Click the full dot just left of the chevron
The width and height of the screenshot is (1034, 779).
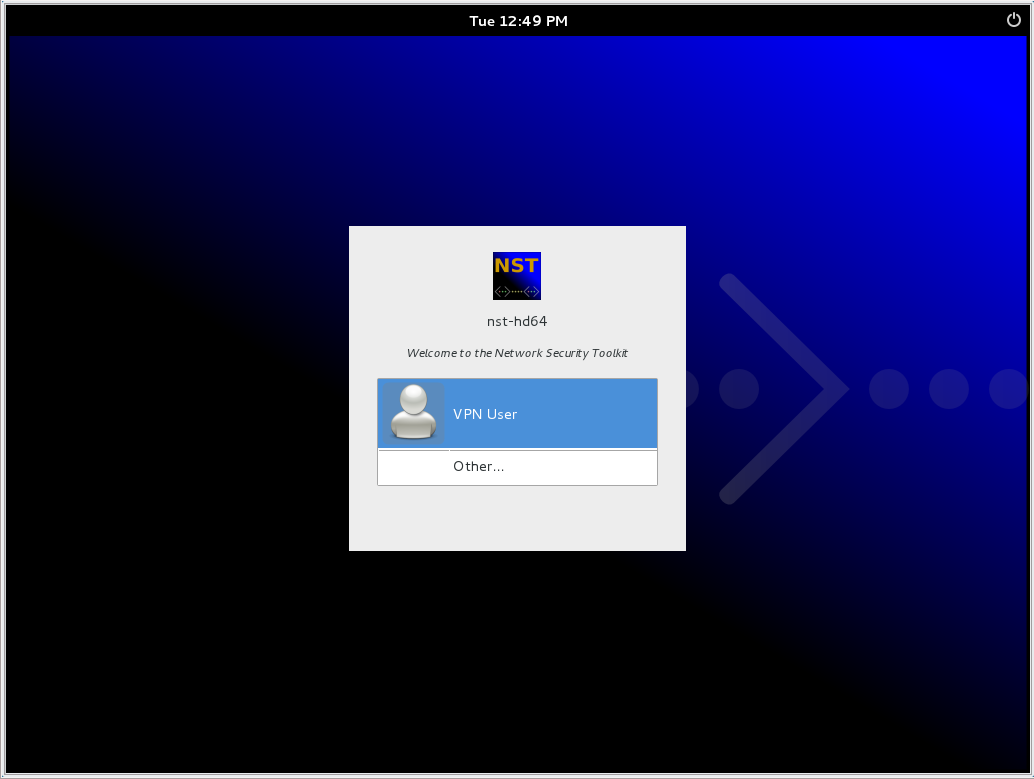coord(739,389)
